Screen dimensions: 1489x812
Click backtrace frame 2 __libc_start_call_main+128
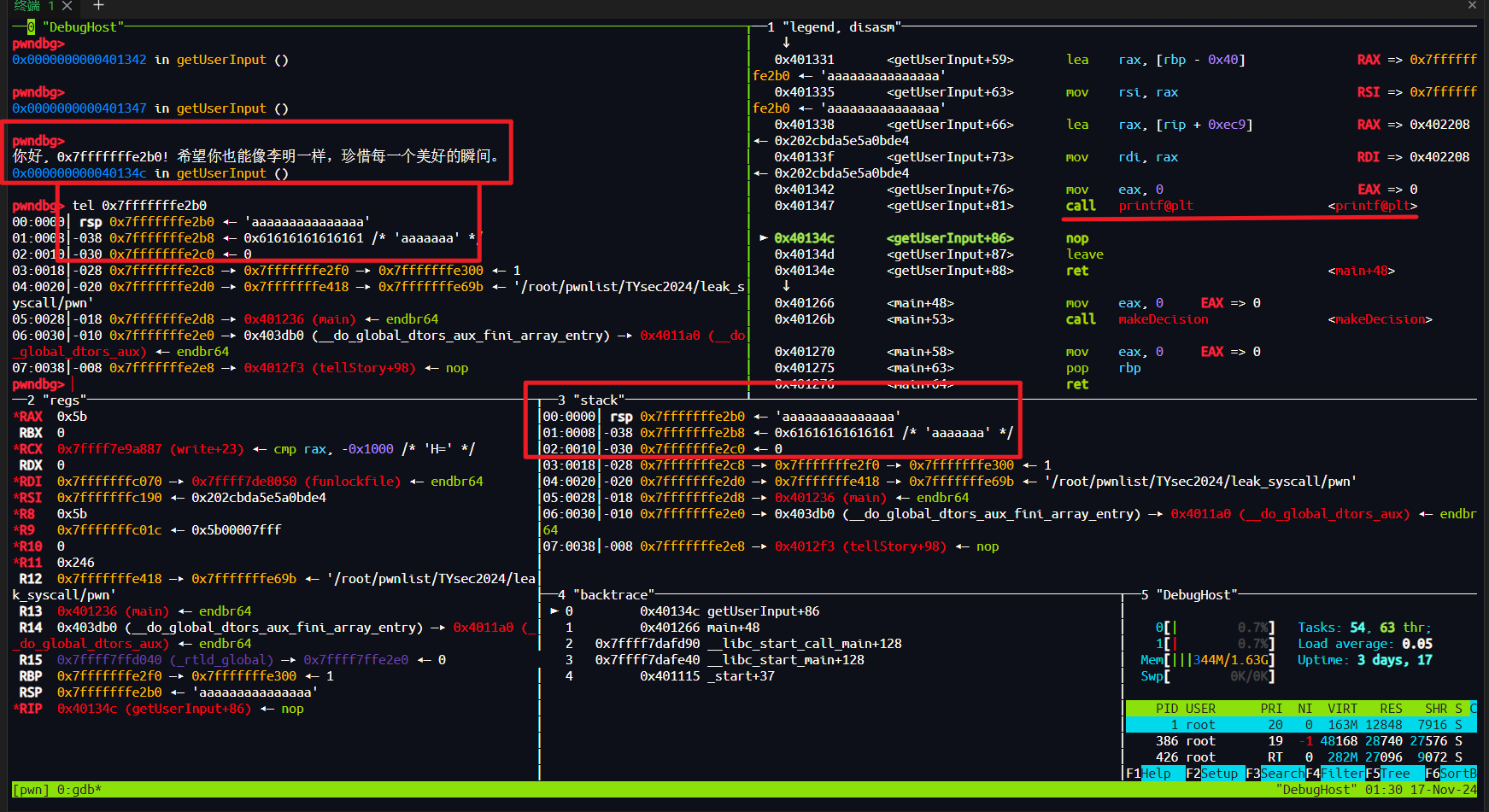coord(733,644)
